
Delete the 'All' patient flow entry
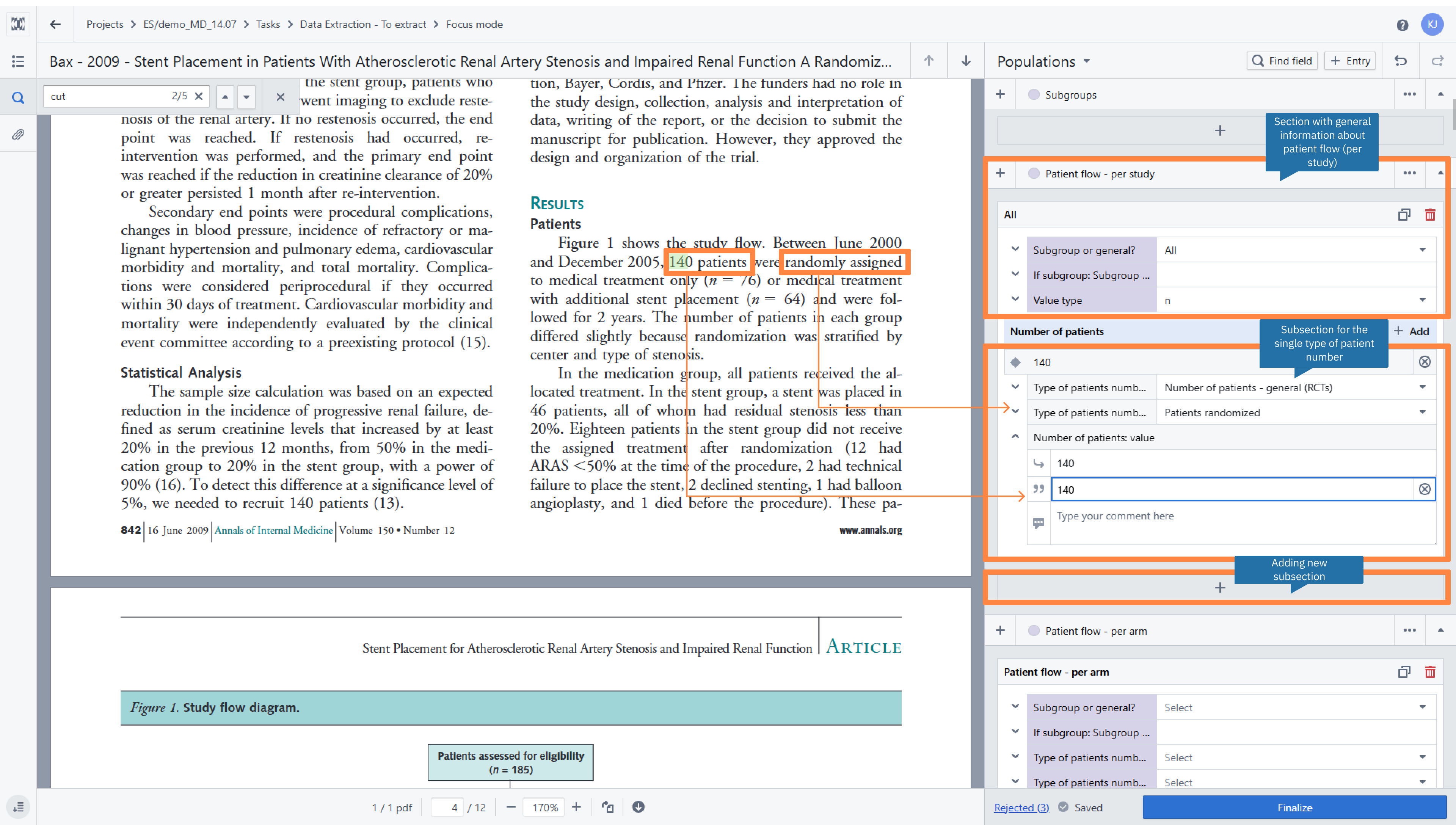[1430, 215]
